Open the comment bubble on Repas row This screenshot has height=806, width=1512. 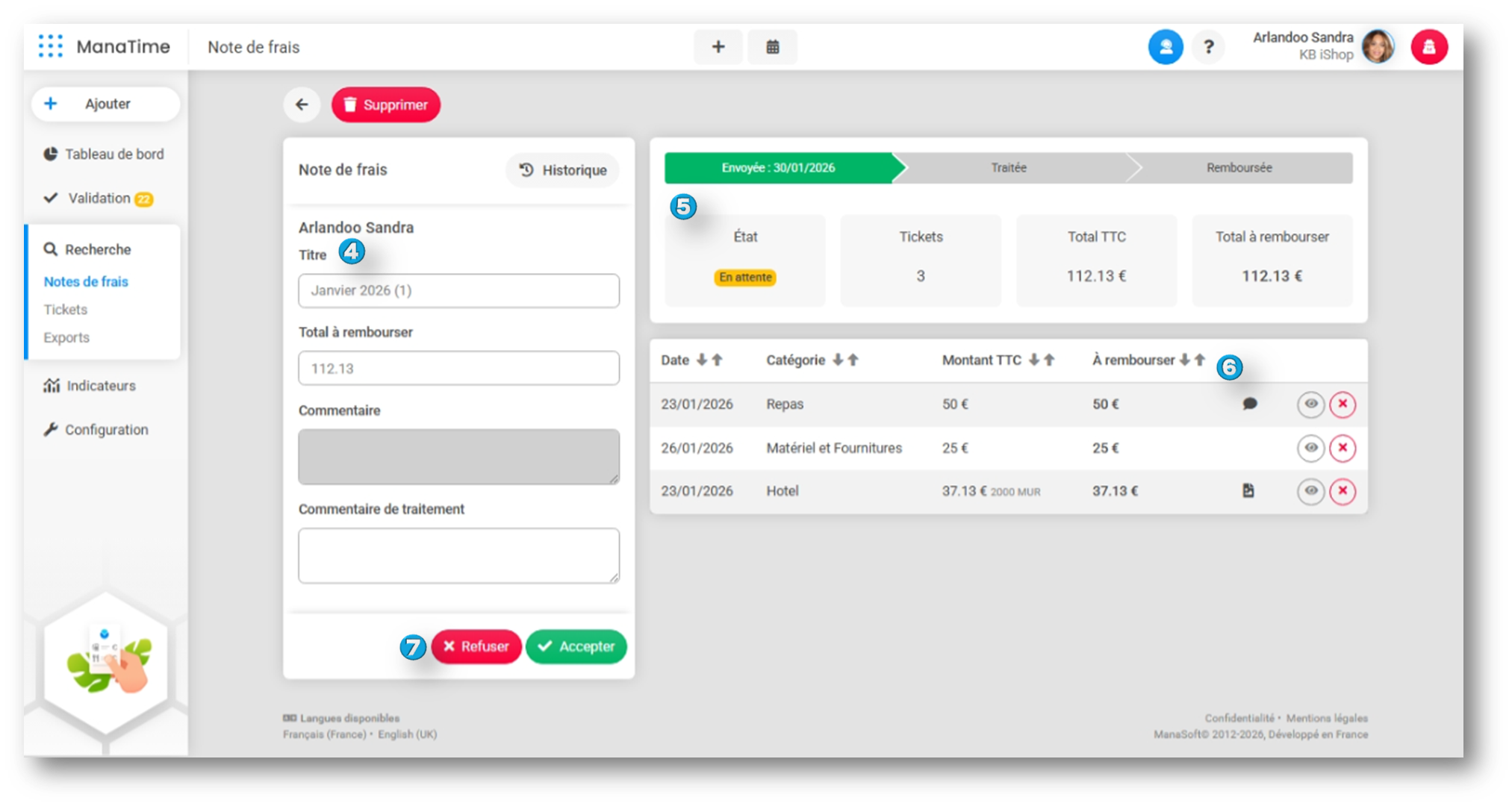[x=1249, y=404]
